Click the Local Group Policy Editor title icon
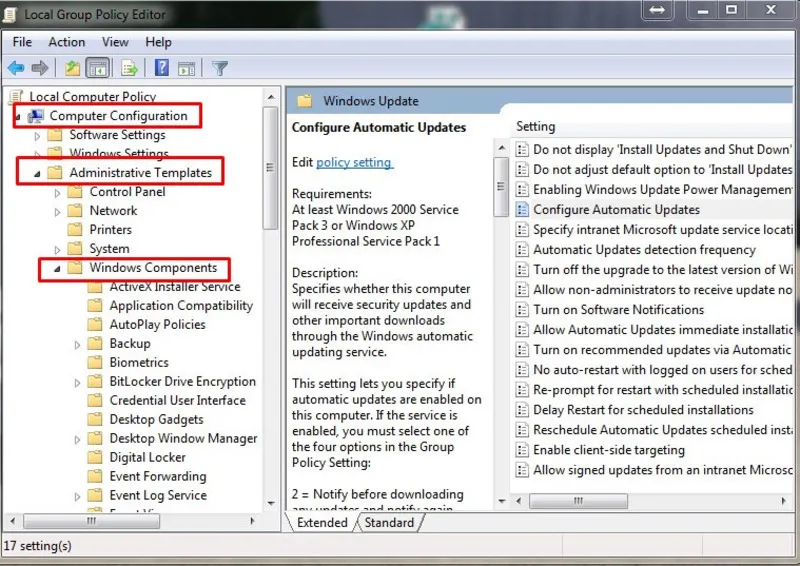The image size is (800, 566). pos(10,14)
